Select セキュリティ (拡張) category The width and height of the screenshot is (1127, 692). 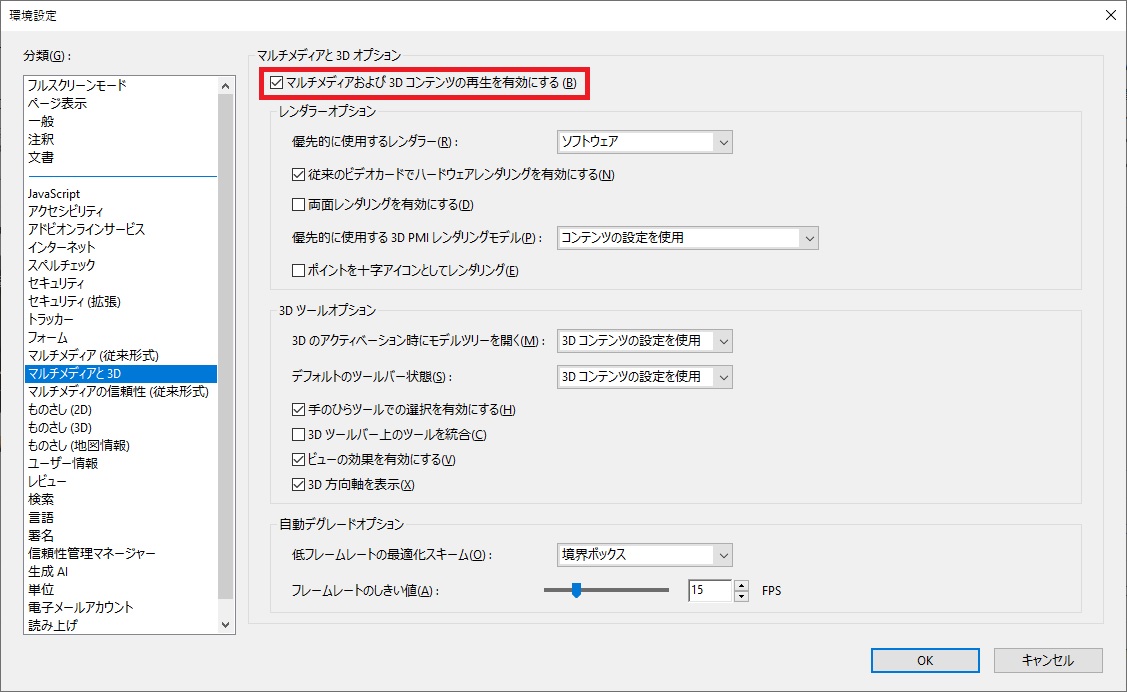pyautogui.click(x=74, y=302)
